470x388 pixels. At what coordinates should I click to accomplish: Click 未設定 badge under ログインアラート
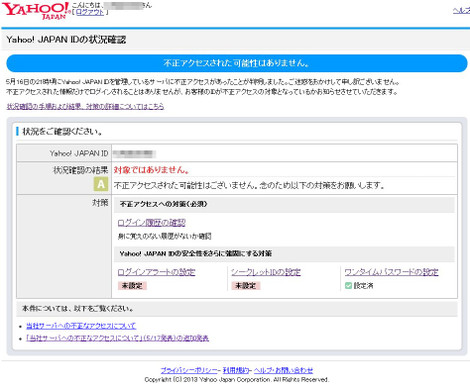click(132, 286)
